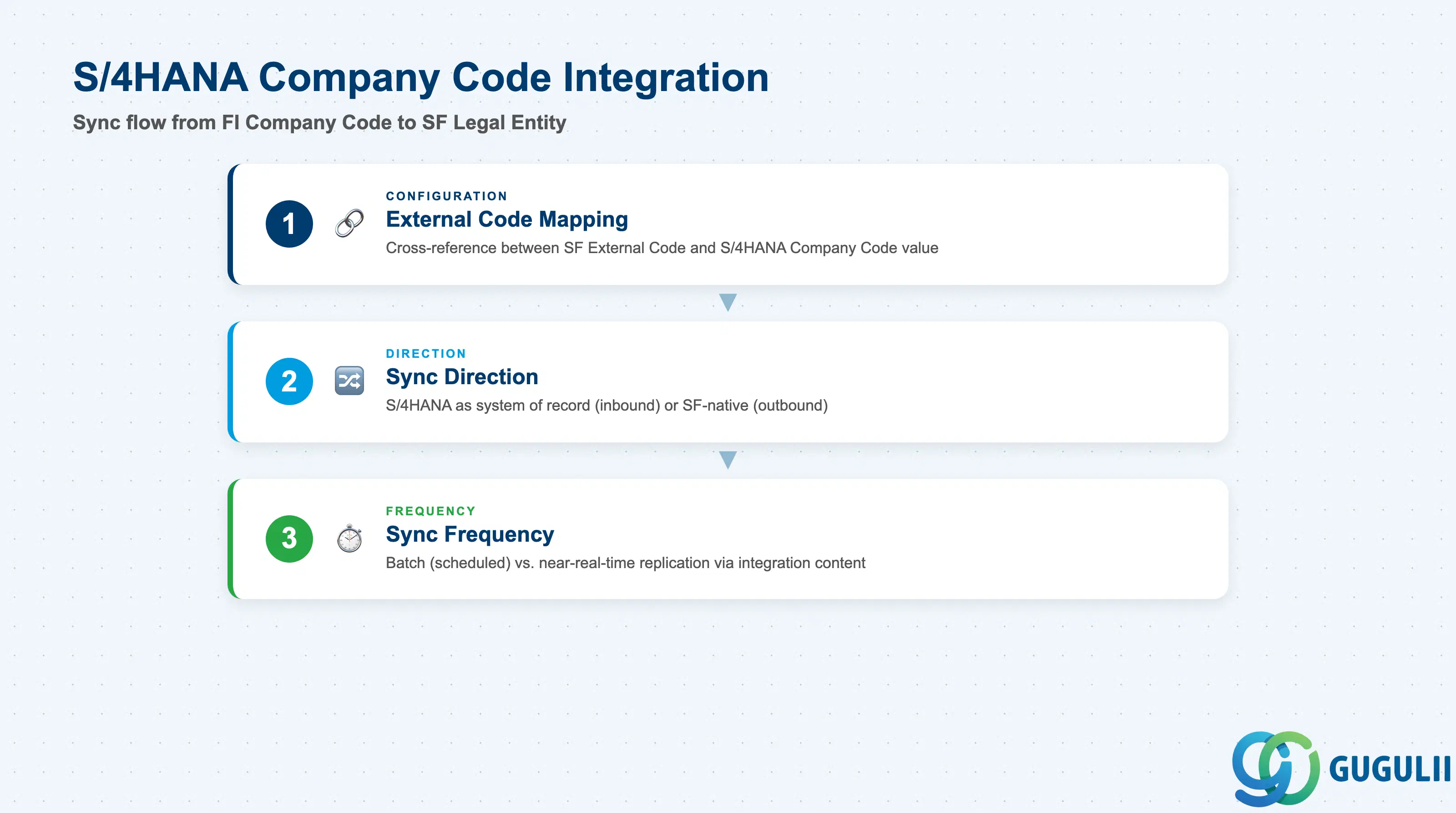Click the number 3 step circle

click(x=289, y=538)
